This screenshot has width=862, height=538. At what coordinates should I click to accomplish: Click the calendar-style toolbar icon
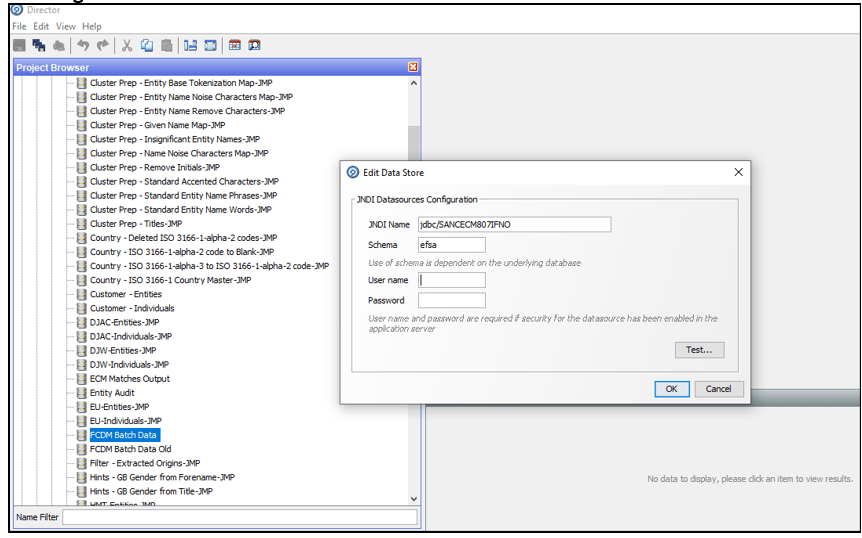235,46
